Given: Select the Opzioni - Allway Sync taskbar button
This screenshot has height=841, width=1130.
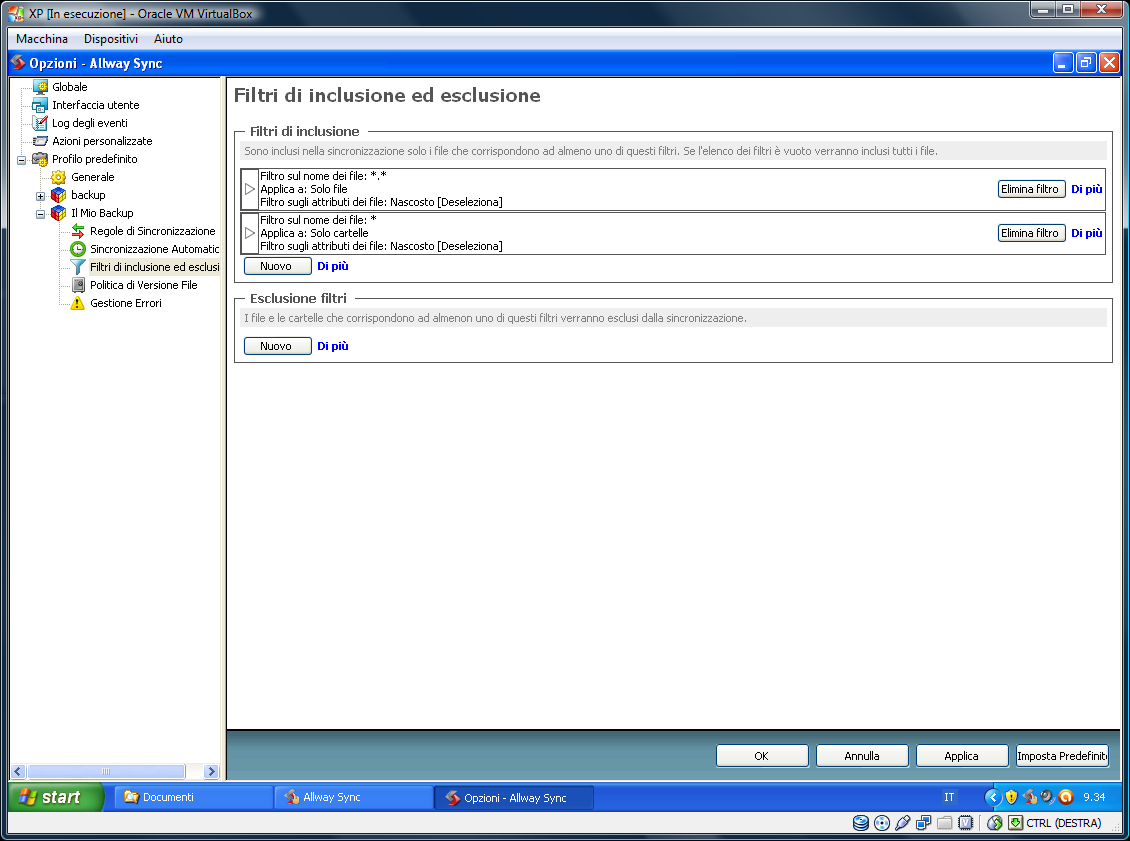Looking at the screenshot, I should (x=514, y=798).
